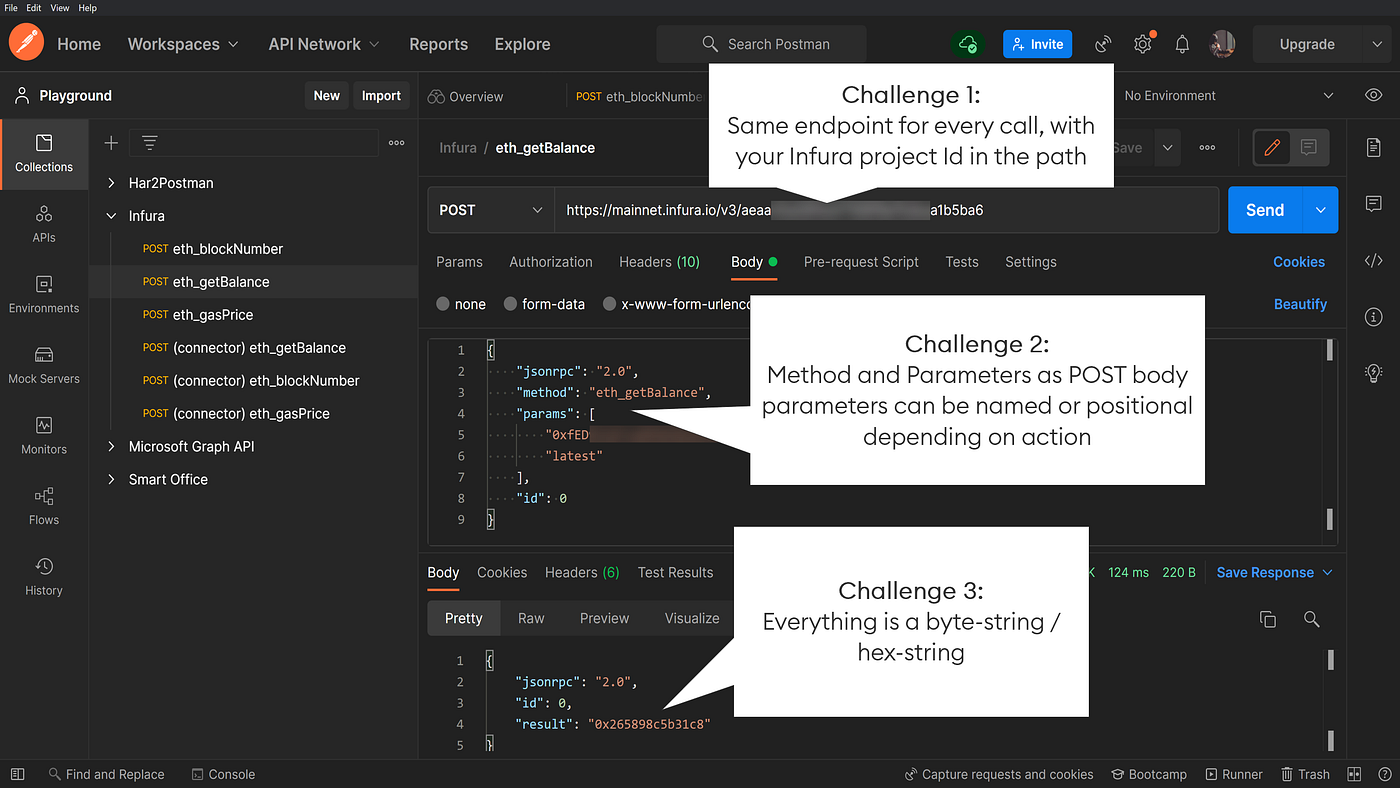Expand the Har2Postman collection
Screen dimensions: 1400x788
(x=111, y=183)
